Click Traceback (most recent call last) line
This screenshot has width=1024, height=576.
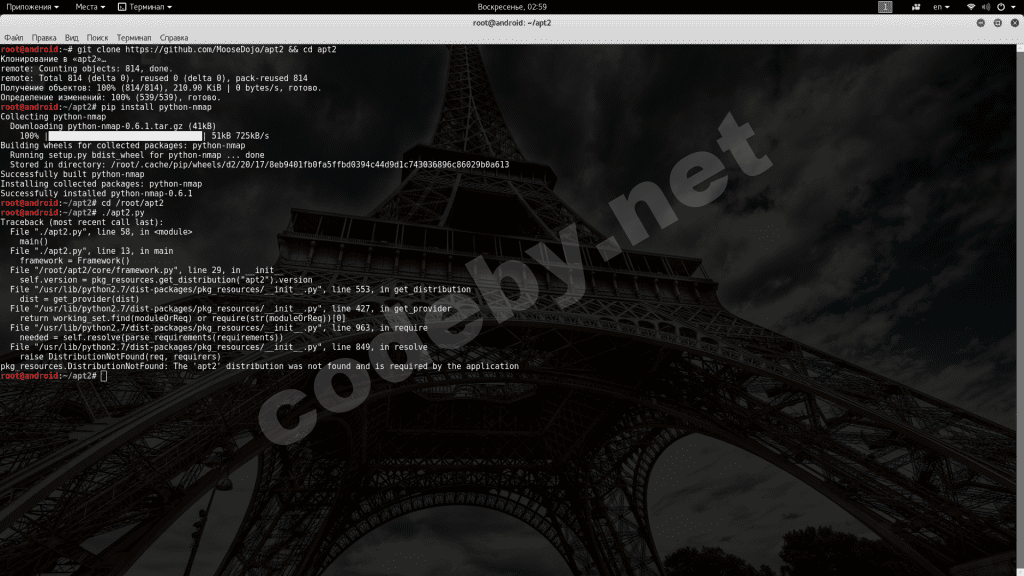click(82, 222)
